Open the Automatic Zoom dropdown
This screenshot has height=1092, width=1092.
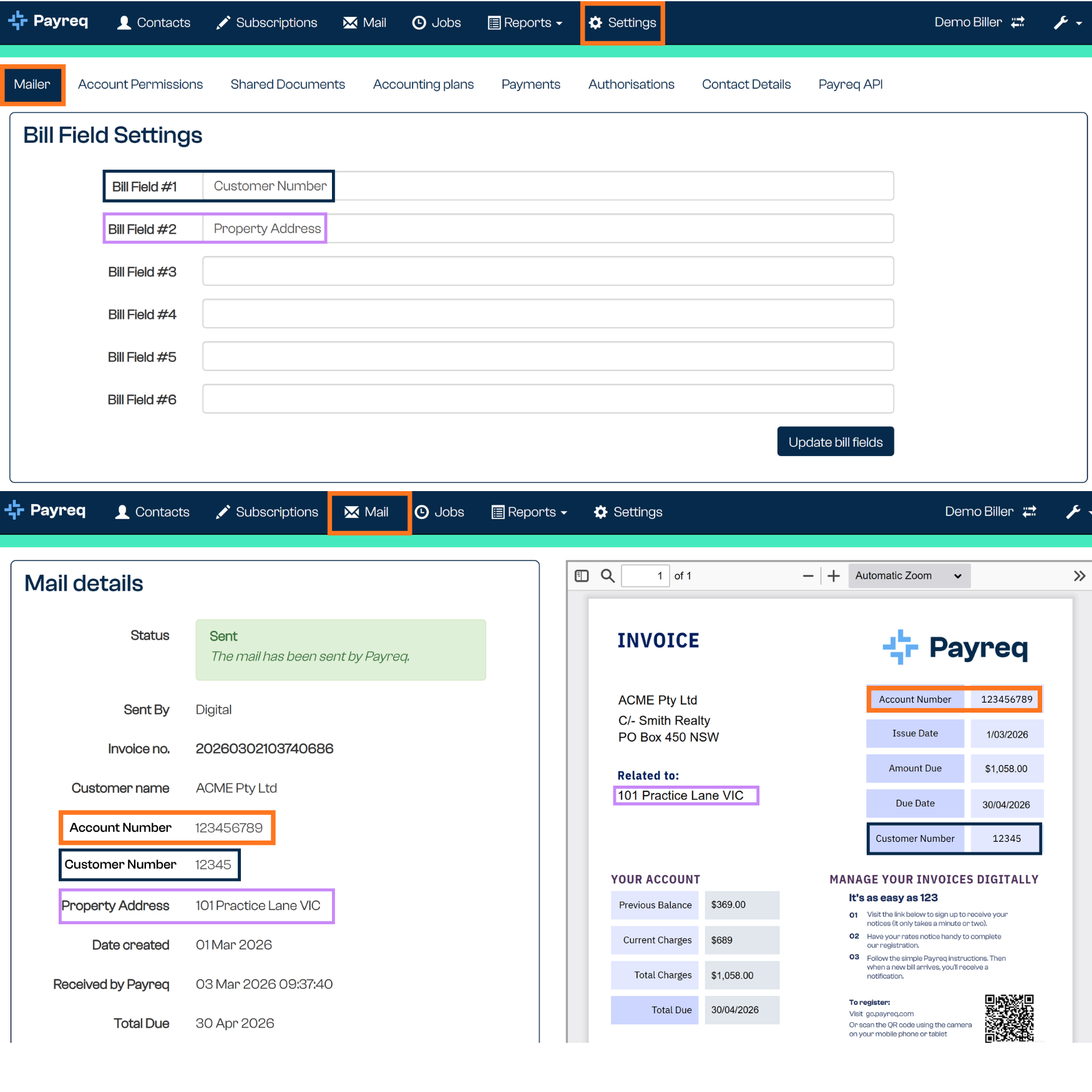tap(909, 576)
